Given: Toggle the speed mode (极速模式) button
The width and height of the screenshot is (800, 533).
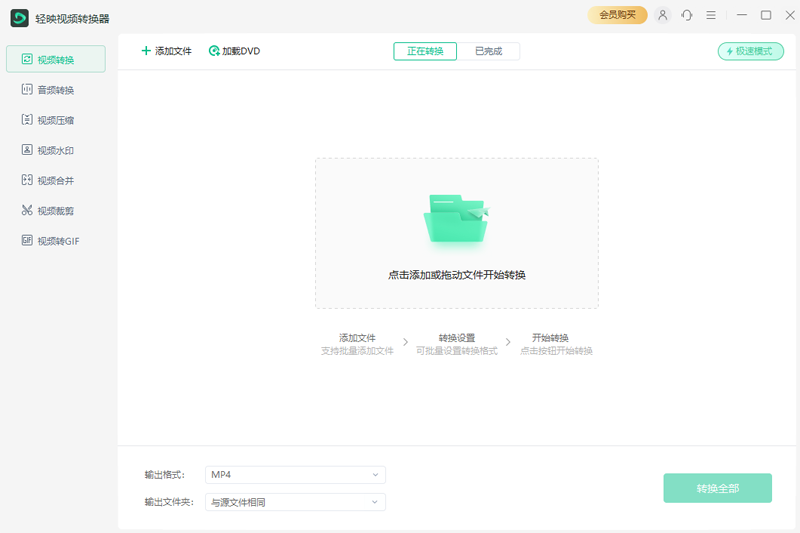Looking at the screenshot, I should coord(750,51).
